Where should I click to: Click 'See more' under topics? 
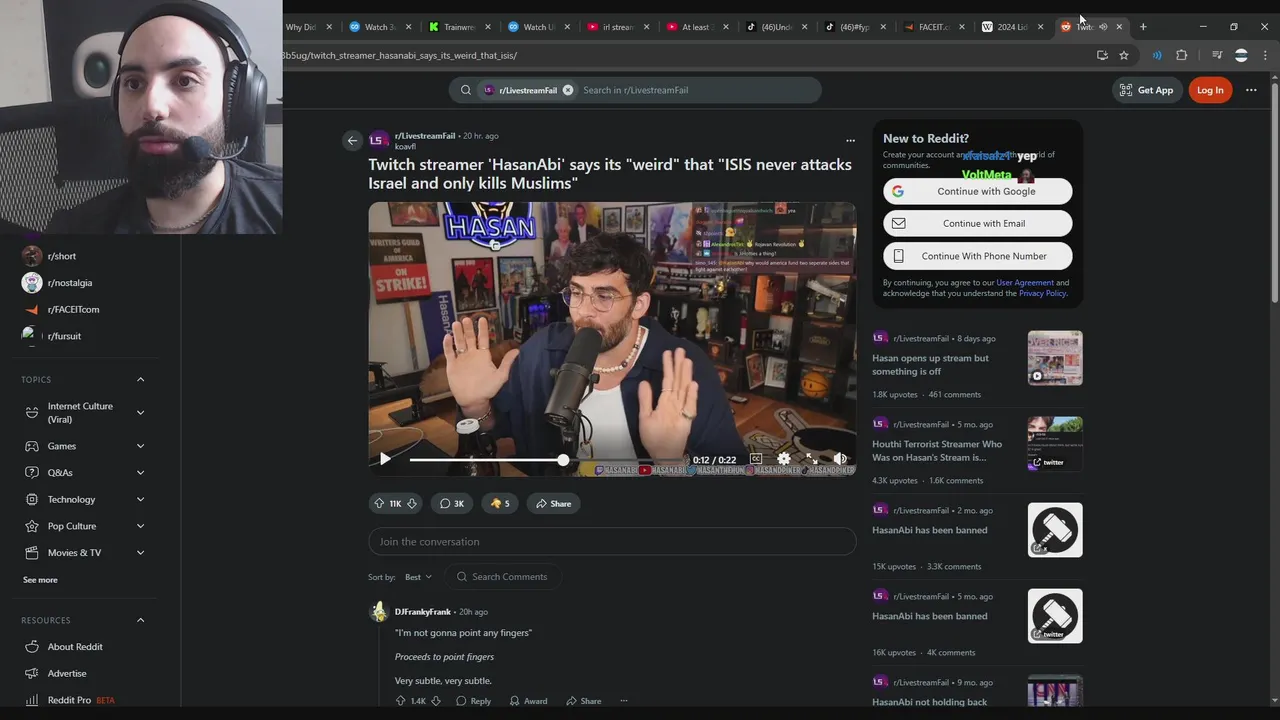40,580
